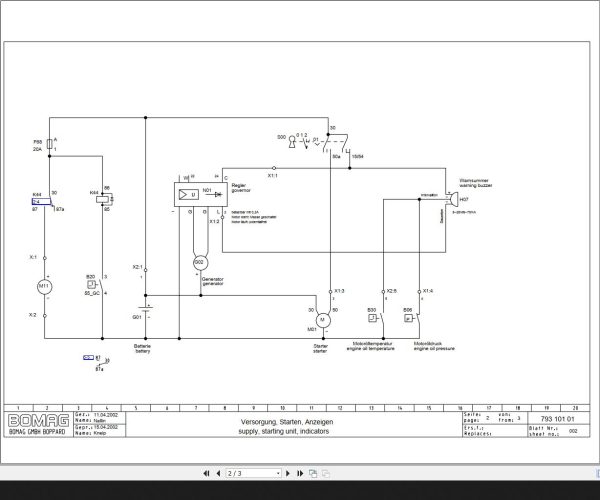Screen dimensions: 600x500
Task: Click the name 'Kneip' in title block
Action: tap(99, 433)
